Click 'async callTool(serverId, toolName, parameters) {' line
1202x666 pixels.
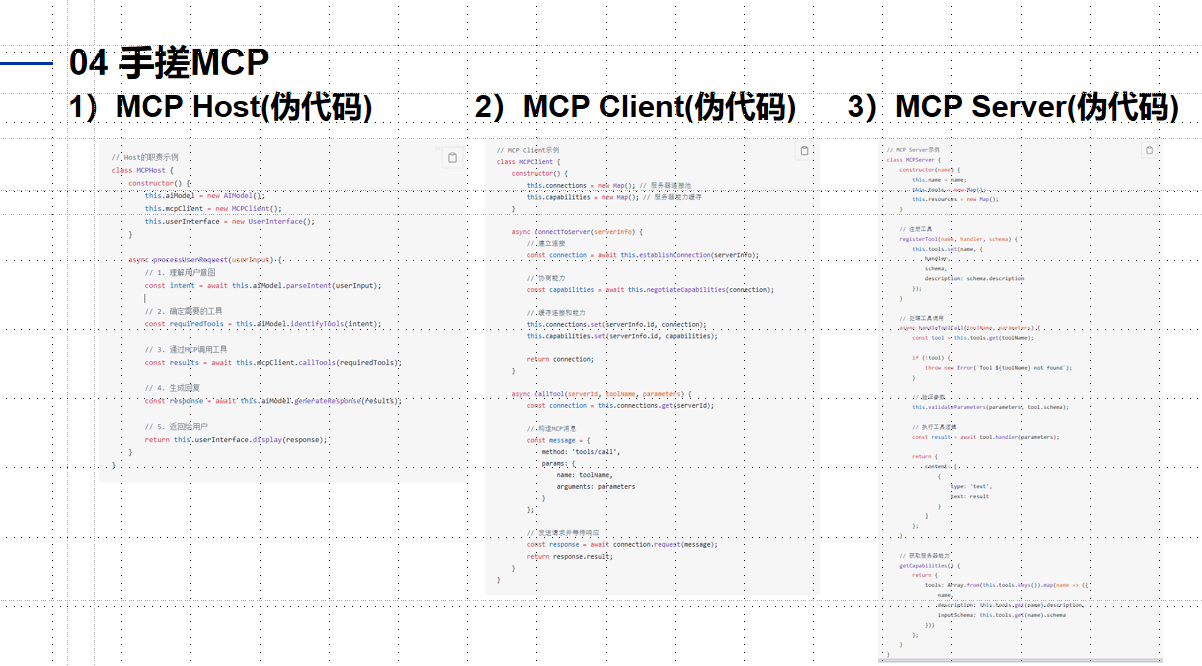click(601, 394)
